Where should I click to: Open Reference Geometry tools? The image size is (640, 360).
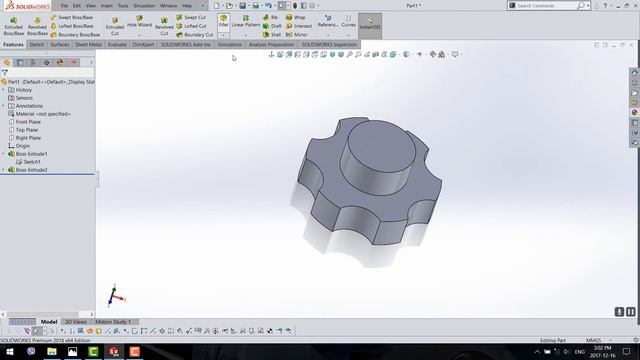point(328,21)
